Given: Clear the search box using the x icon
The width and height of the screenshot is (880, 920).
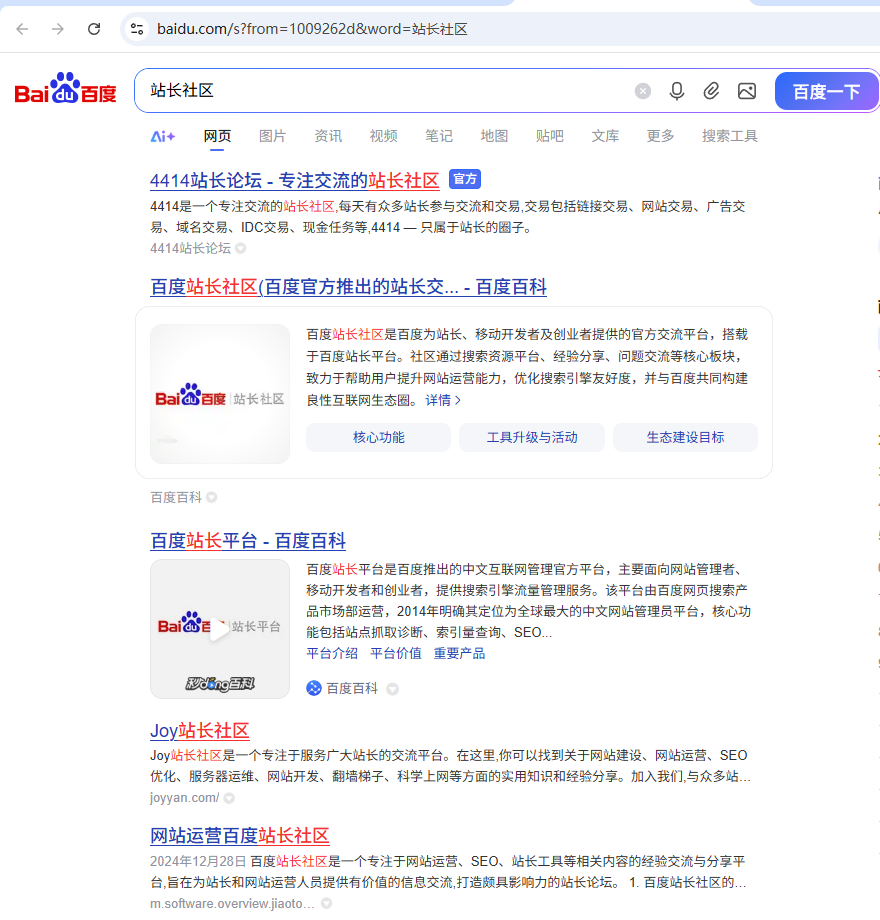Looking at the screenshot, I should [643, 91].
